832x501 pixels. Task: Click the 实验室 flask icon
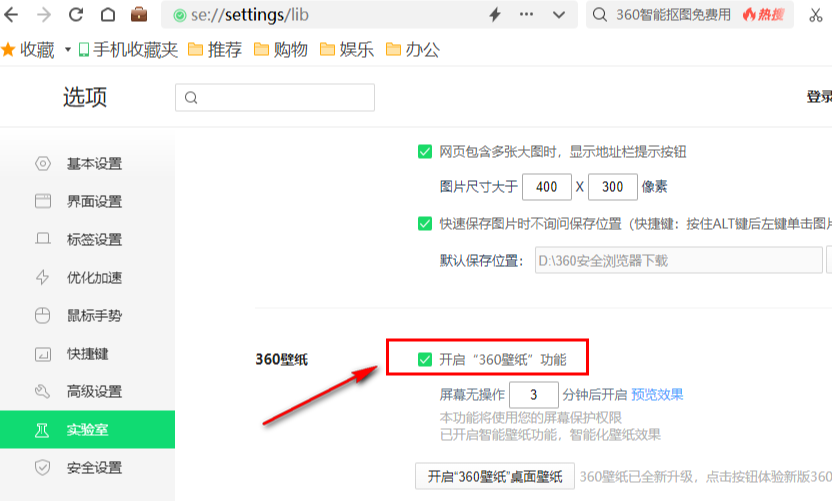(42, 430)
